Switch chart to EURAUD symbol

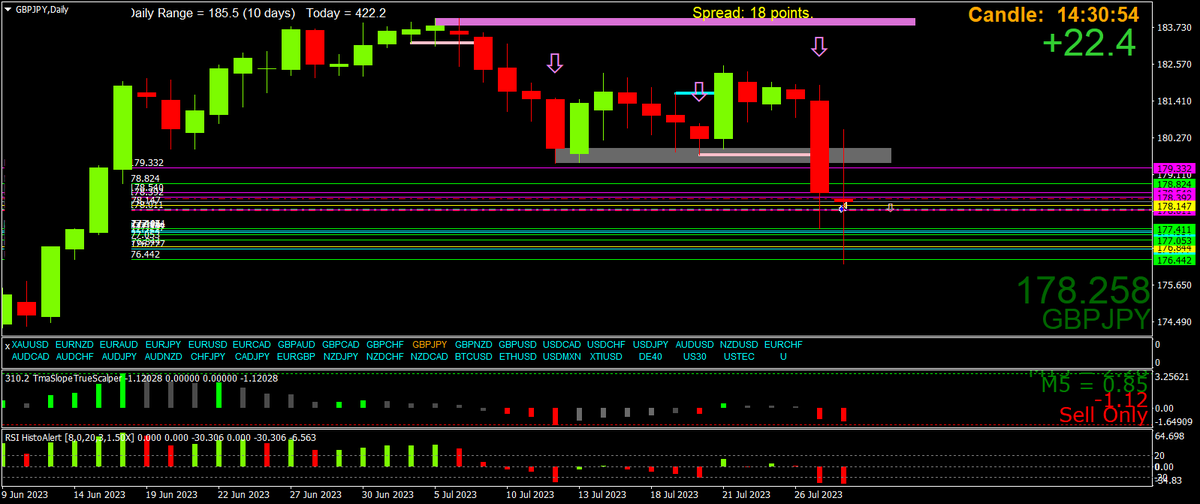[x=119, y=344]
